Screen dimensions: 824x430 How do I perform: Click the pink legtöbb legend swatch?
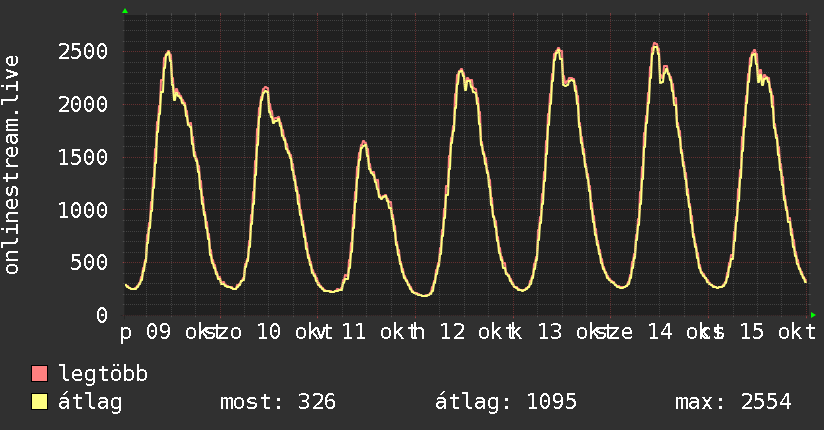coord(39,374)
